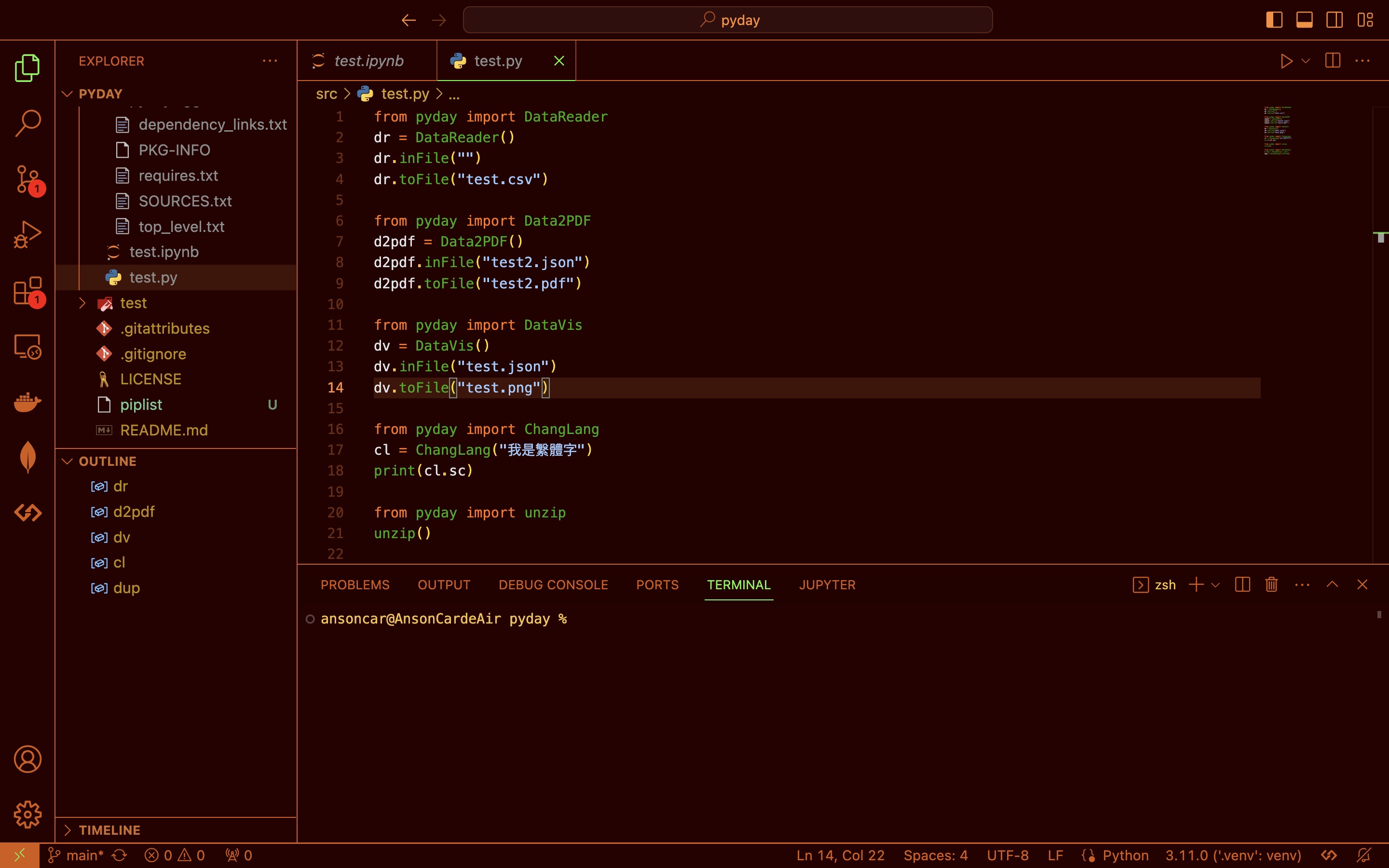
Task: Kill terminal with the trash icon
Action: (1271, 584)
